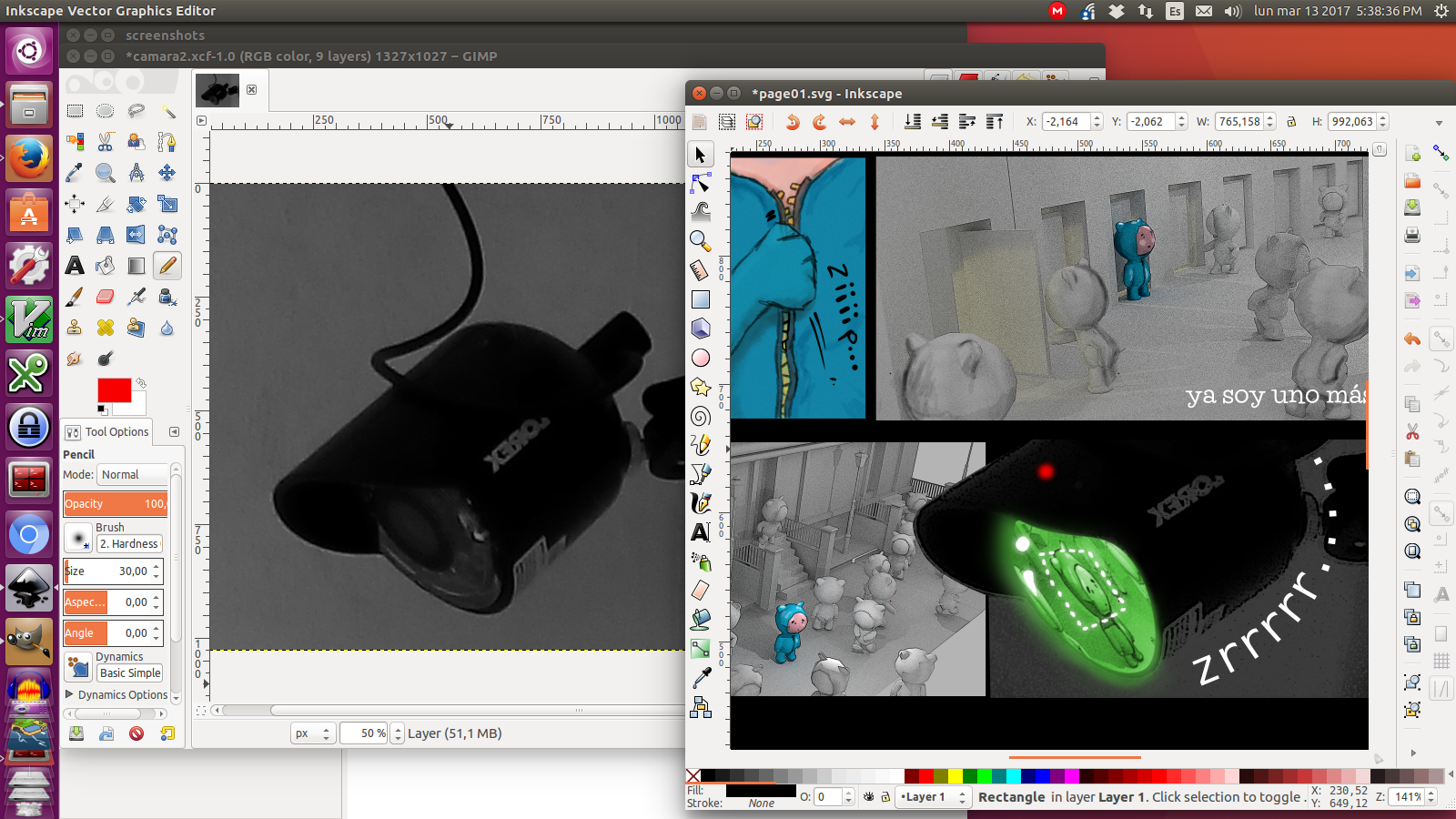Click Basic Simple dynamics name field
1456x819 pixels.
pyautogui.click(x=130, y=673)
